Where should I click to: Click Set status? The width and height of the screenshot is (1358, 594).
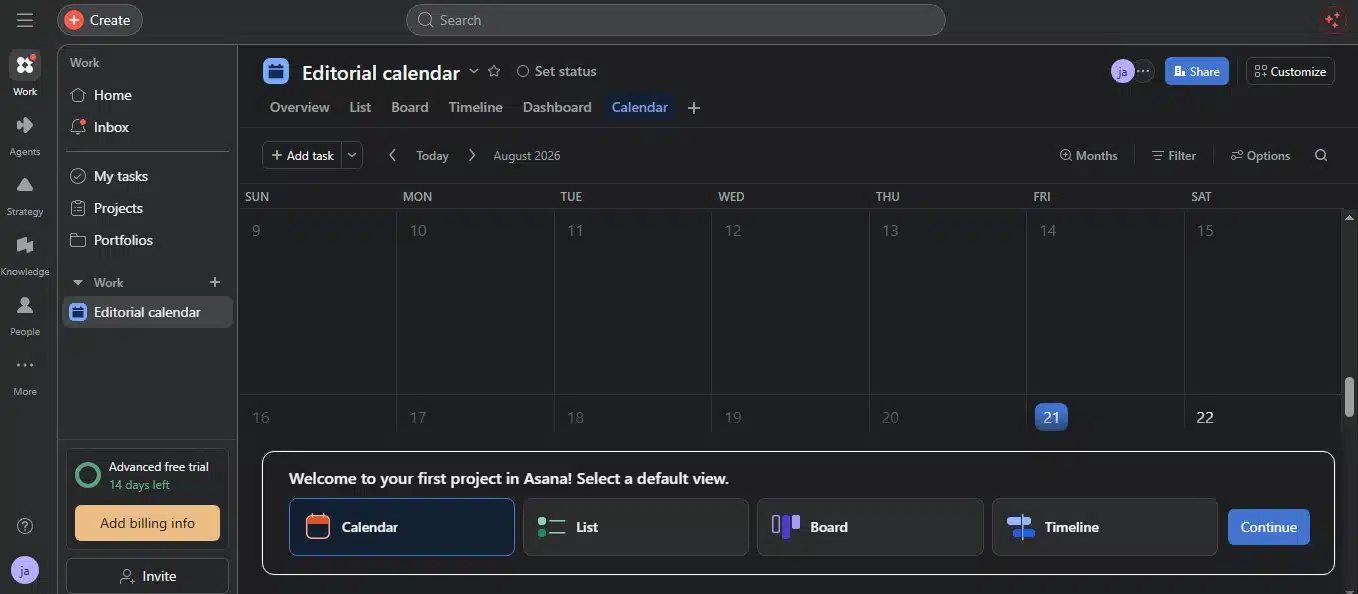click(556, 71)
